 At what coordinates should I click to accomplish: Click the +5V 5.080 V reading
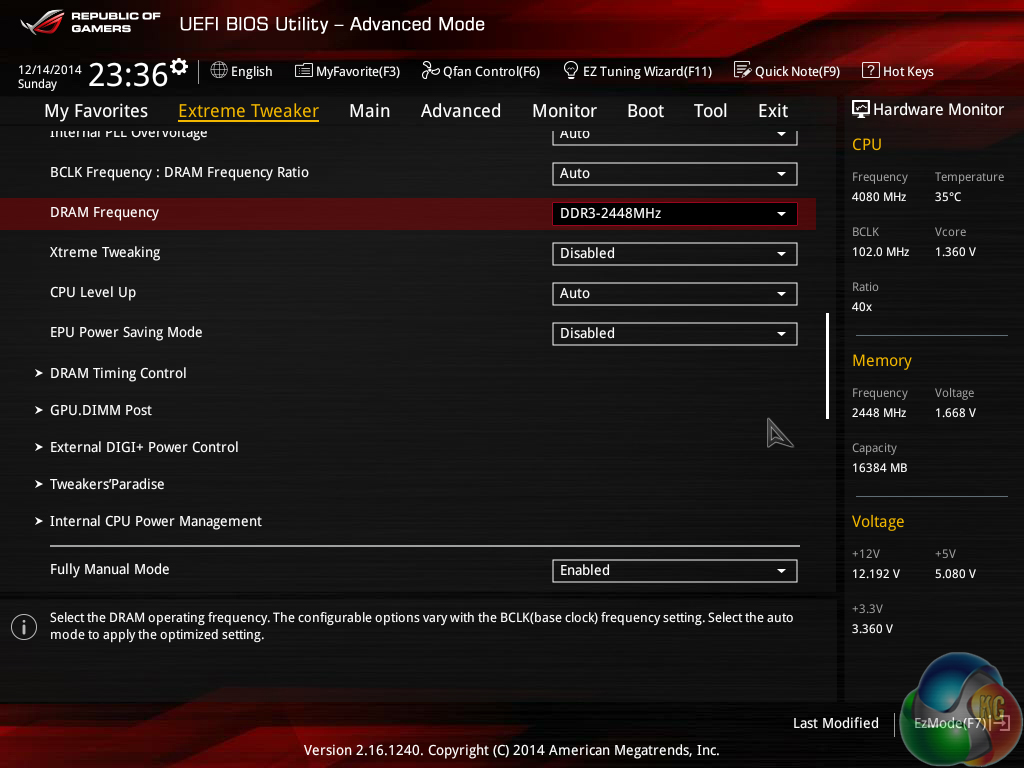(955, 573)
